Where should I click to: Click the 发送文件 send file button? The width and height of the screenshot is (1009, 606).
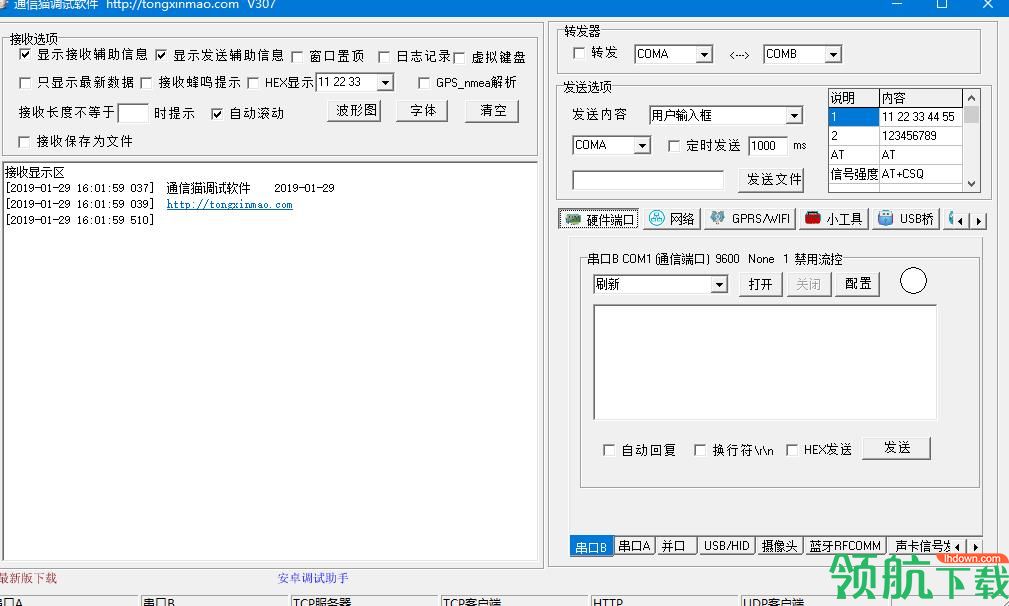coord(771,179)
